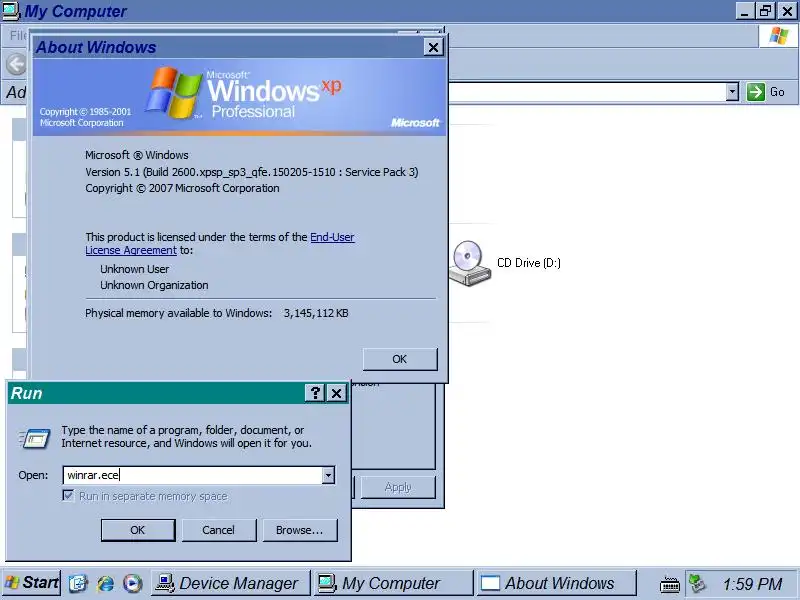Click Browse... in the Run dialog
Screen dimensions: 800x600
click(299, 530)
